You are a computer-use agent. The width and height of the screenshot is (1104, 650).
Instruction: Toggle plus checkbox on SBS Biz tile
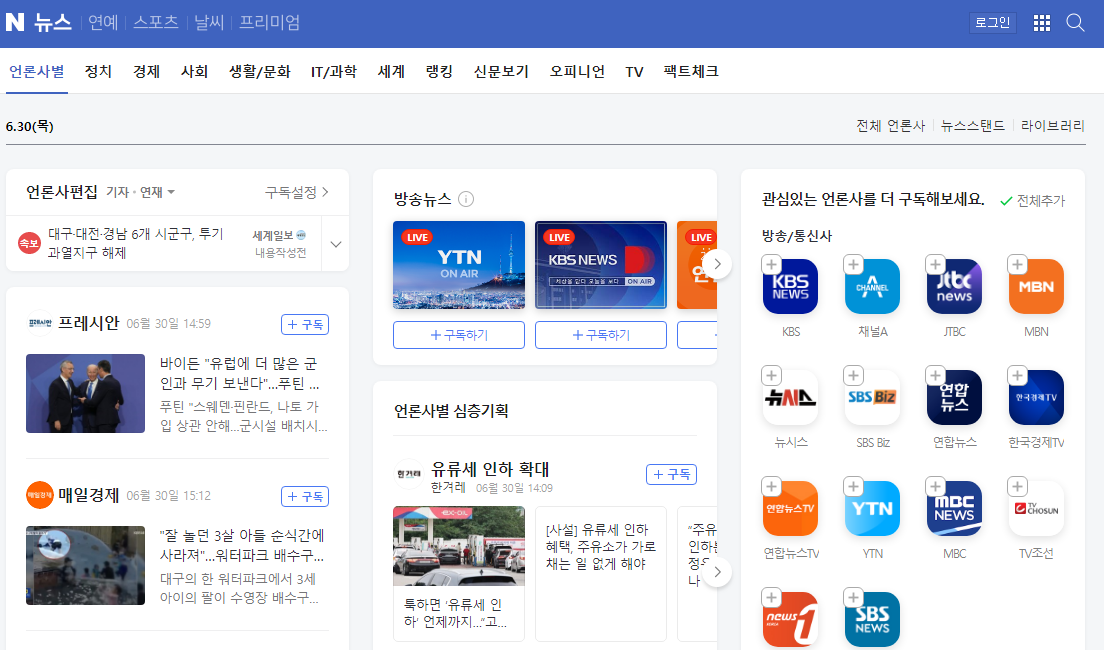pos(853,375)
